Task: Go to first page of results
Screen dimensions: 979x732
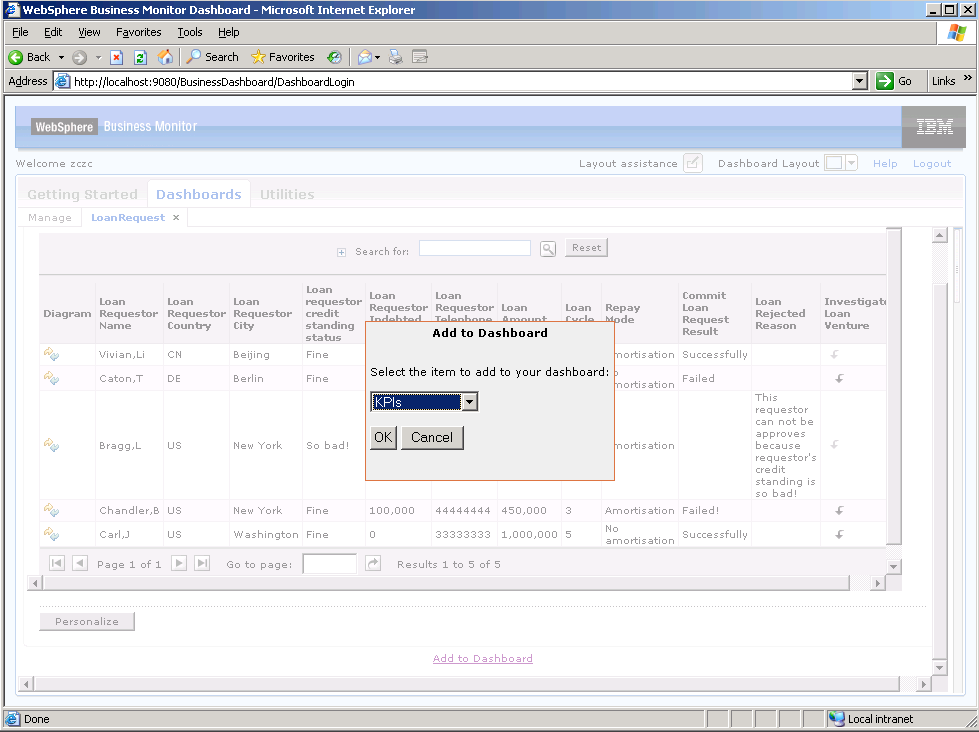Action: [57, 563]
